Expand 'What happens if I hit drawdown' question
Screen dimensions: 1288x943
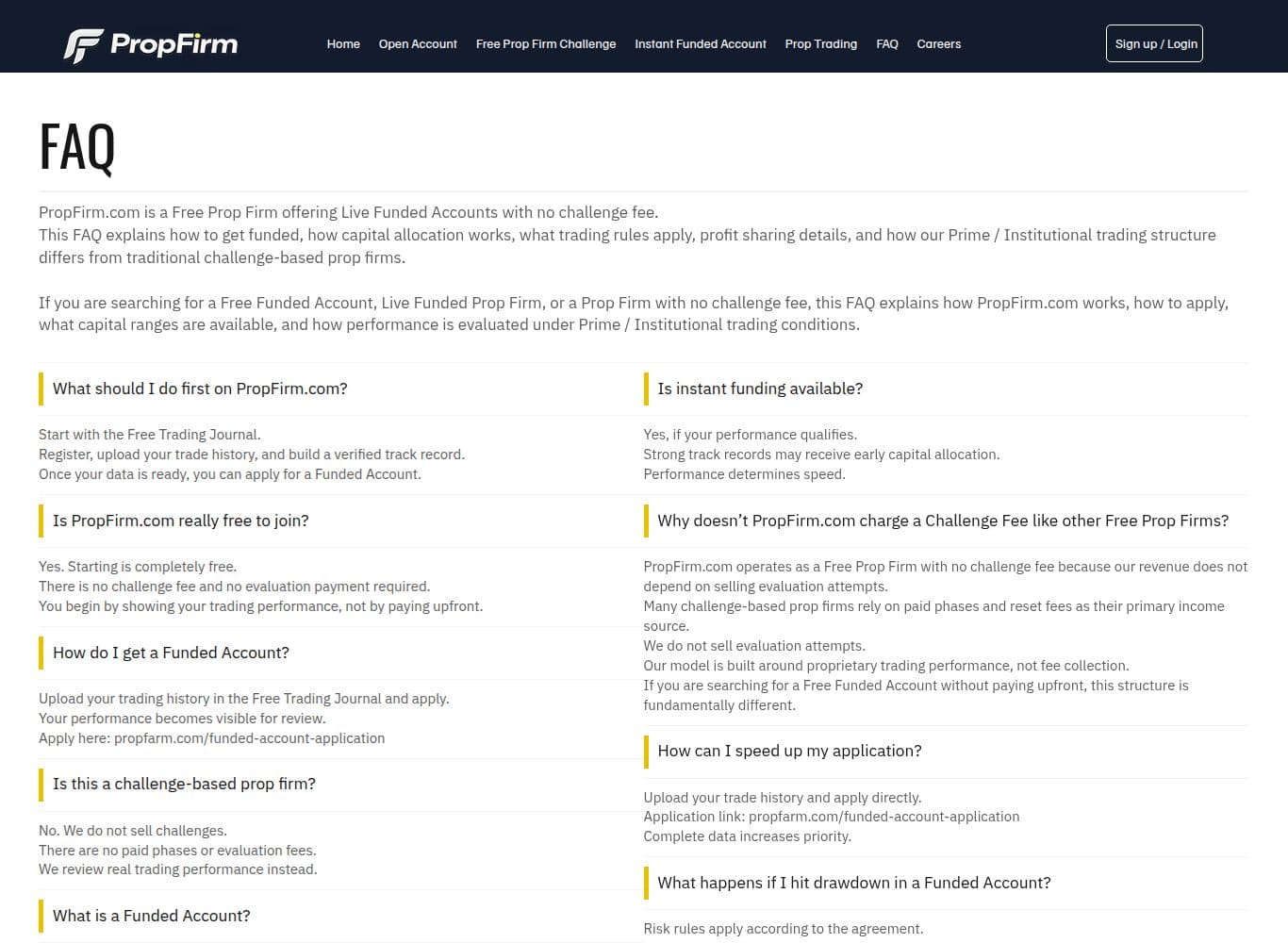946,883
